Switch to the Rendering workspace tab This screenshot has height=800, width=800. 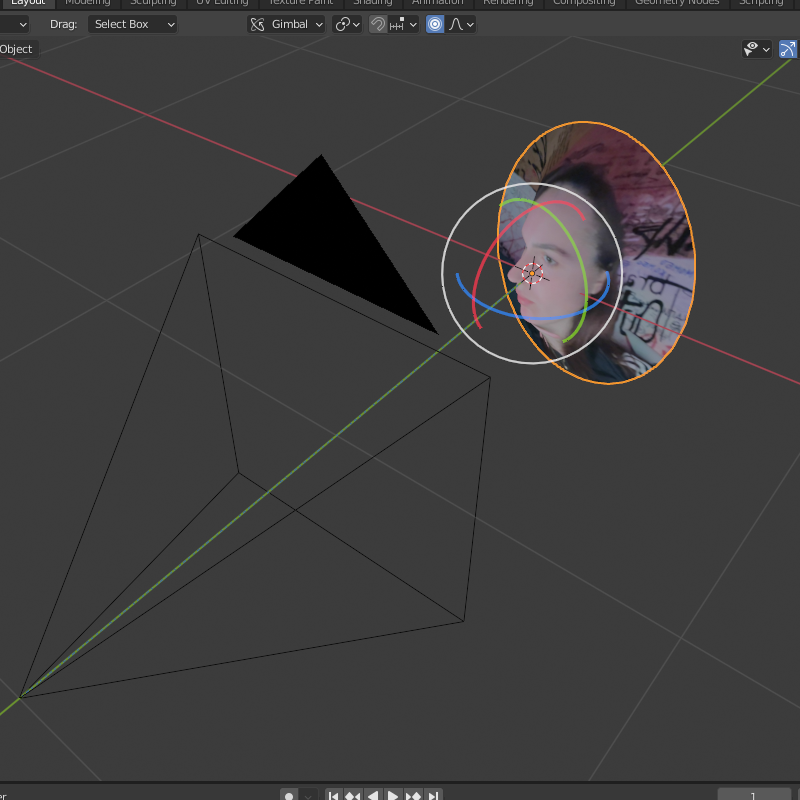[508, 3]
